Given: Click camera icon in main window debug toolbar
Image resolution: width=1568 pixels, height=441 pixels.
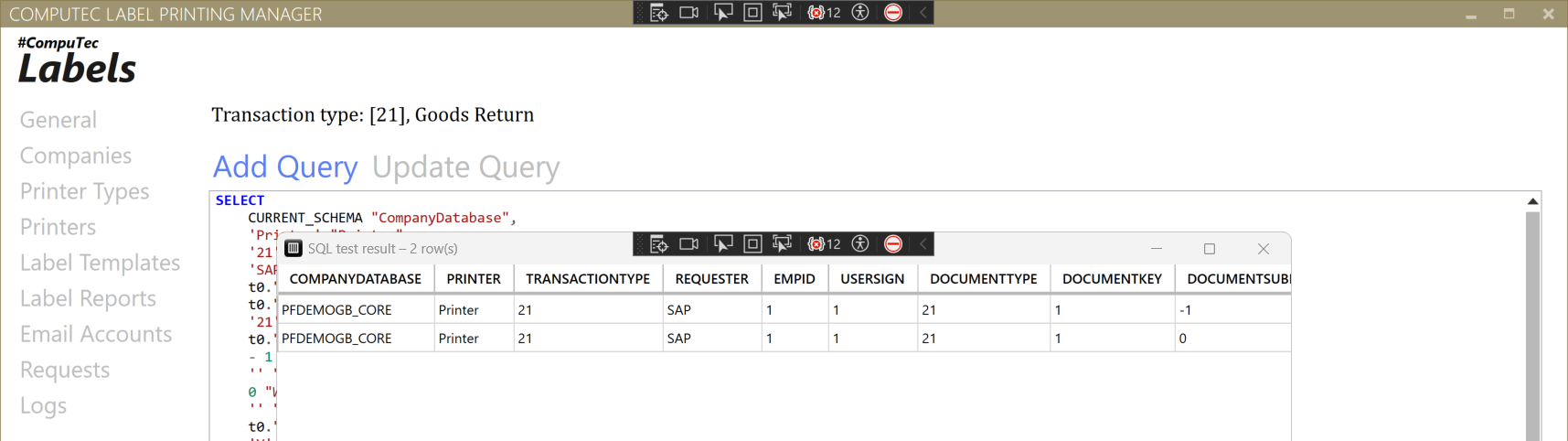Looking at the screenshot, I should pos(689,13).
